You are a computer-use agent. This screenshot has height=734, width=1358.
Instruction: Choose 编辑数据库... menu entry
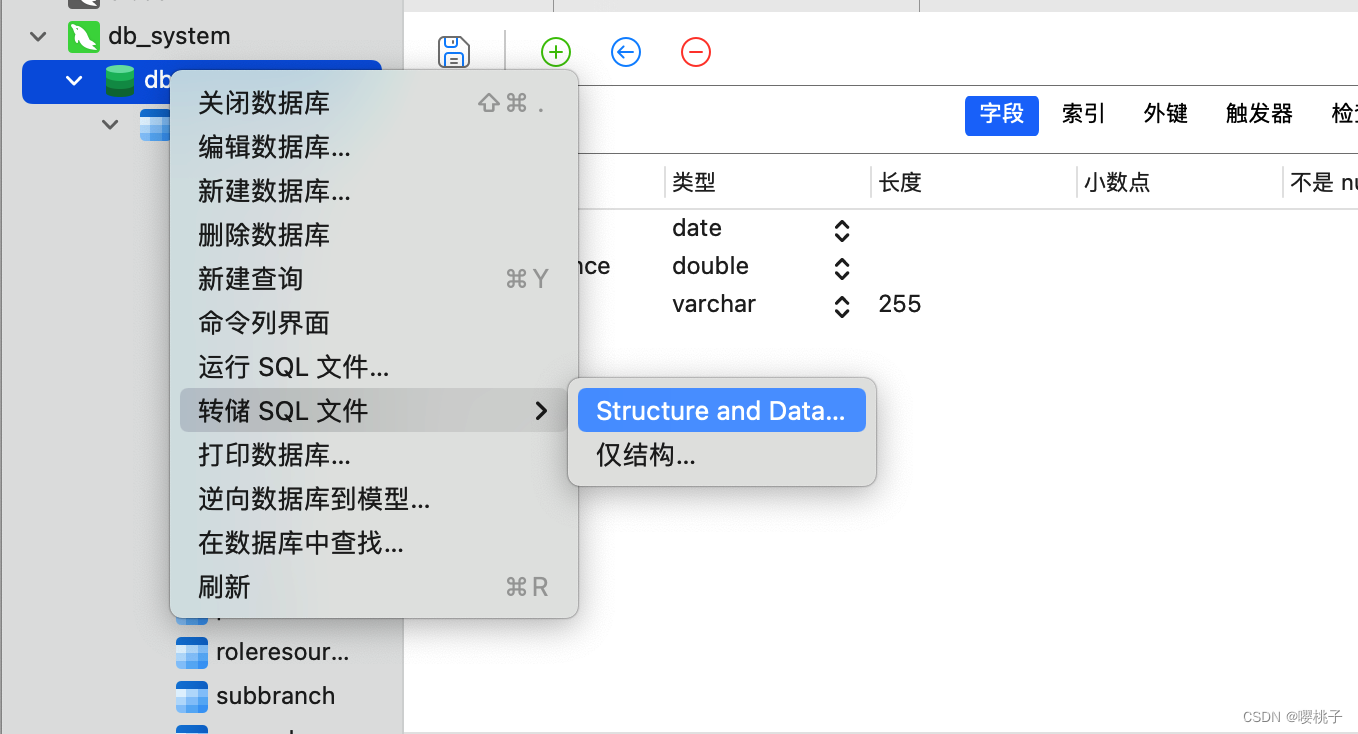pyautogui.click(x=374, y=147)
